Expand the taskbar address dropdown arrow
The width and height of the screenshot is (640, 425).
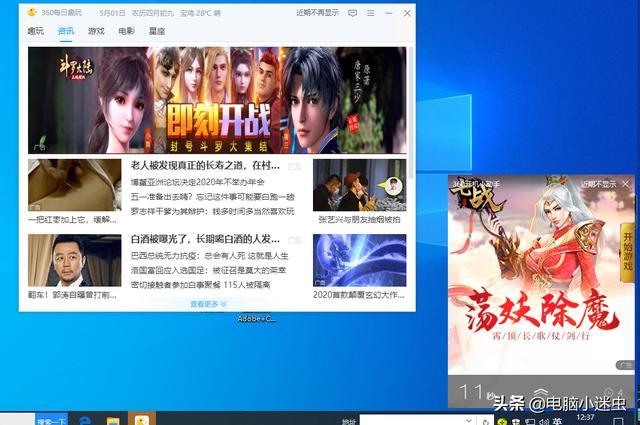coord(469,420)
